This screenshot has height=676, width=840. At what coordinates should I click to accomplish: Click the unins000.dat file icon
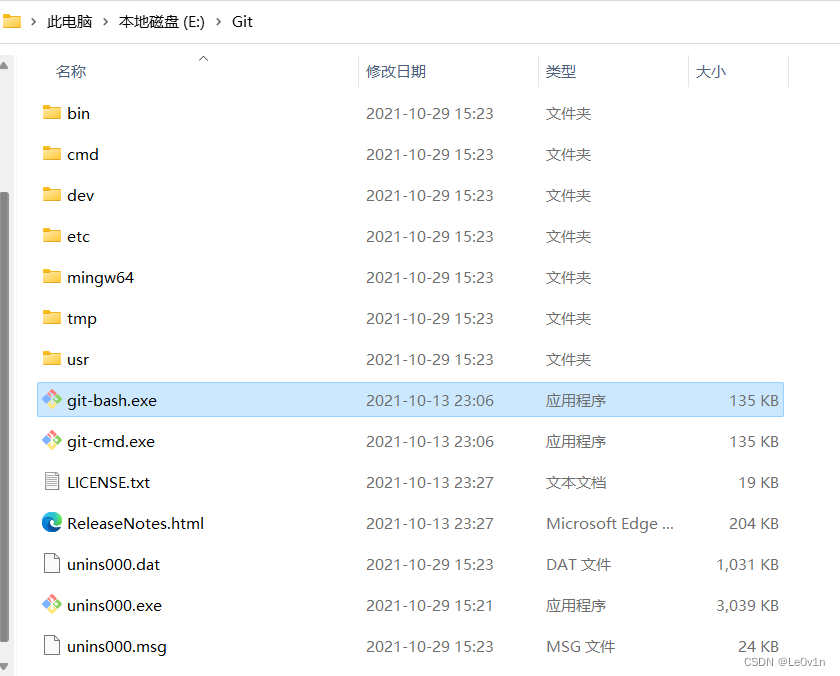52,564
